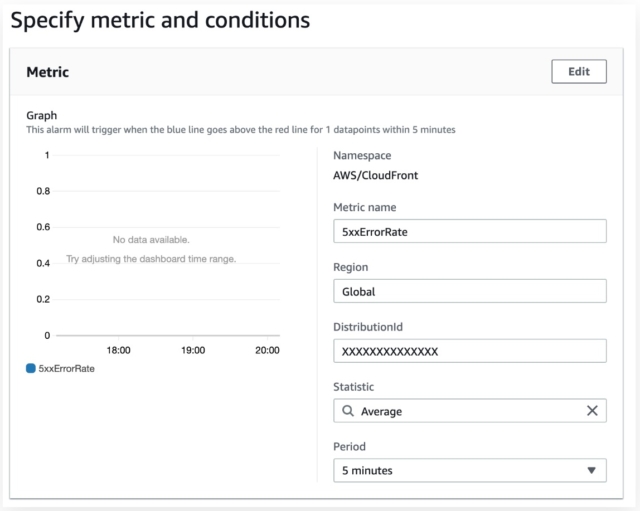Click the 5xxErrorRate legend label
The height and width of the screenshot is (511, 640).
(x=67, y=369)
